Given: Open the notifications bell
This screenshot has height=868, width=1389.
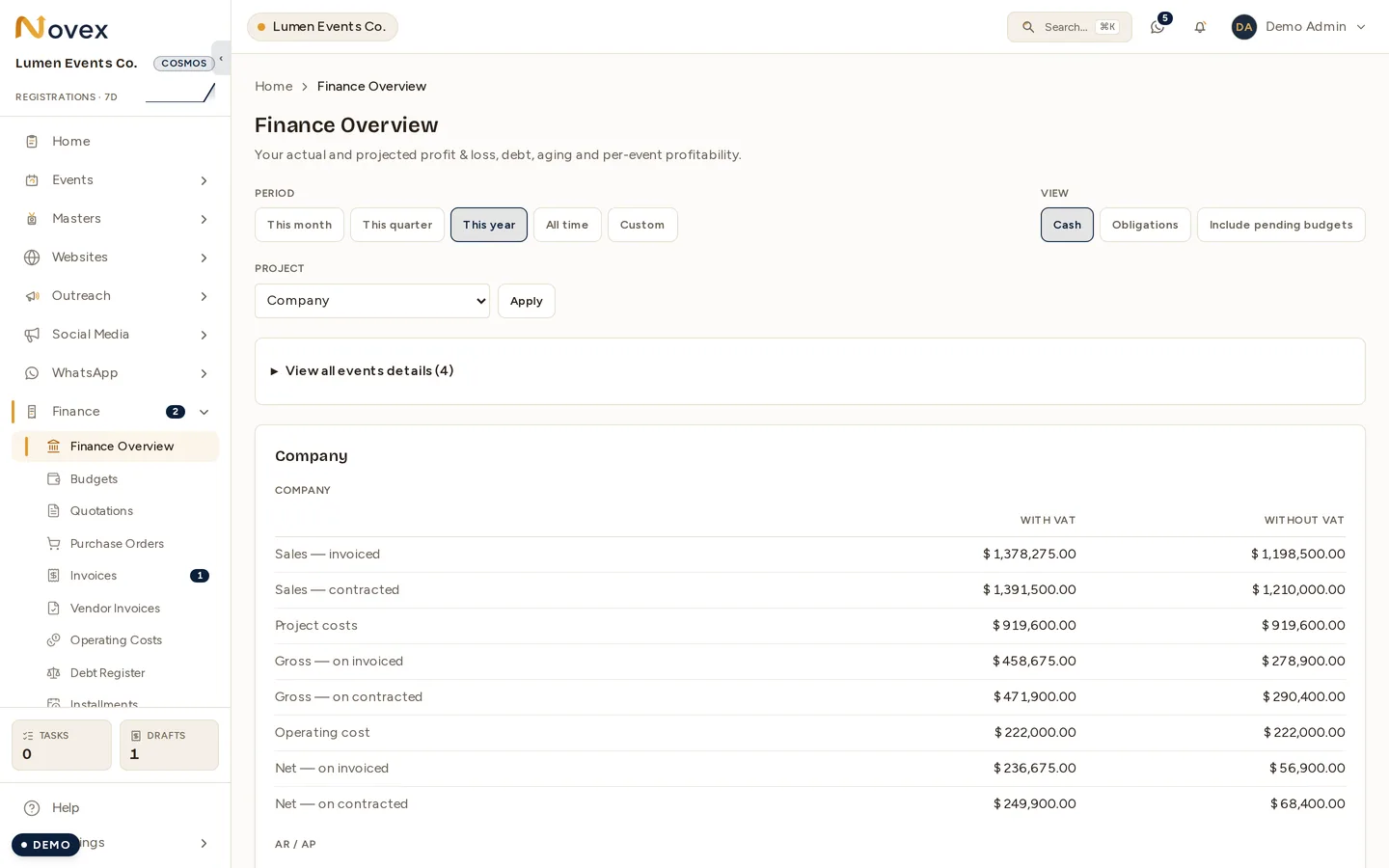Looking at the screenshot, I should coord(1200,27).
